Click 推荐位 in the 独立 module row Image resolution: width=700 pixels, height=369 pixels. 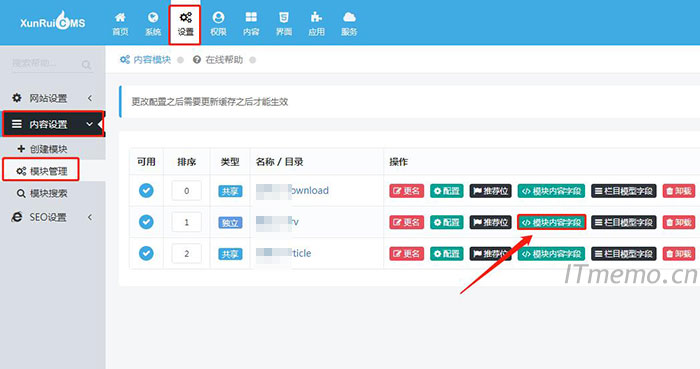491,222
